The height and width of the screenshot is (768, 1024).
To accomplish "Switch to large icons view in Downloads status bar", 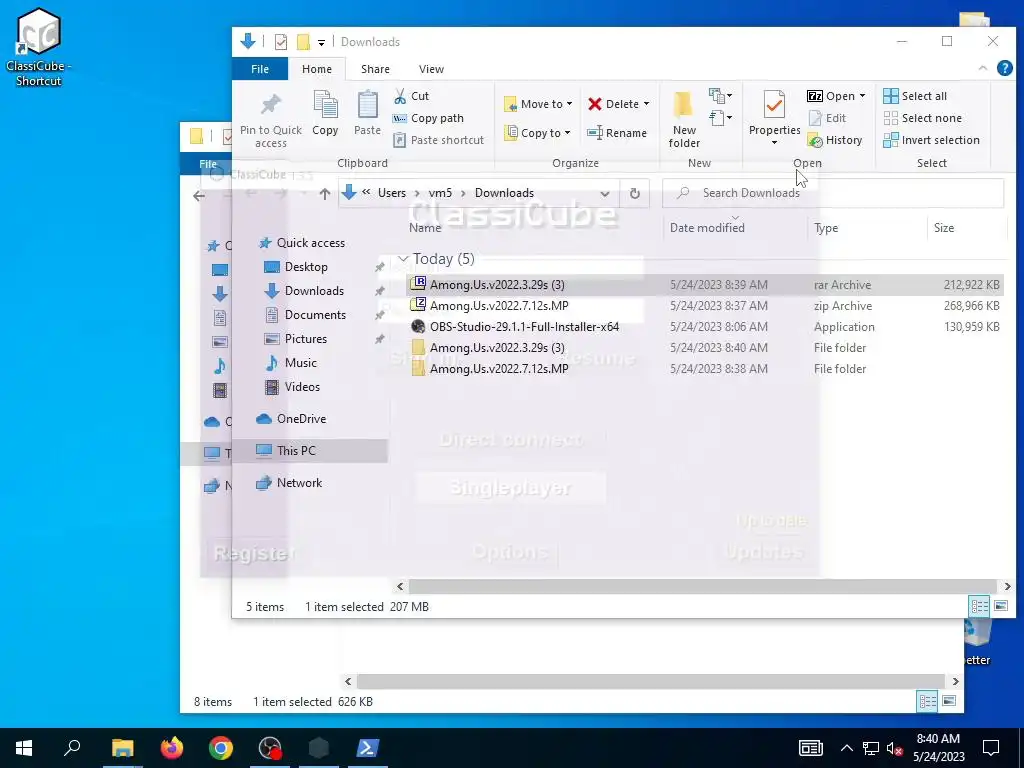I will click(1000, 606).
